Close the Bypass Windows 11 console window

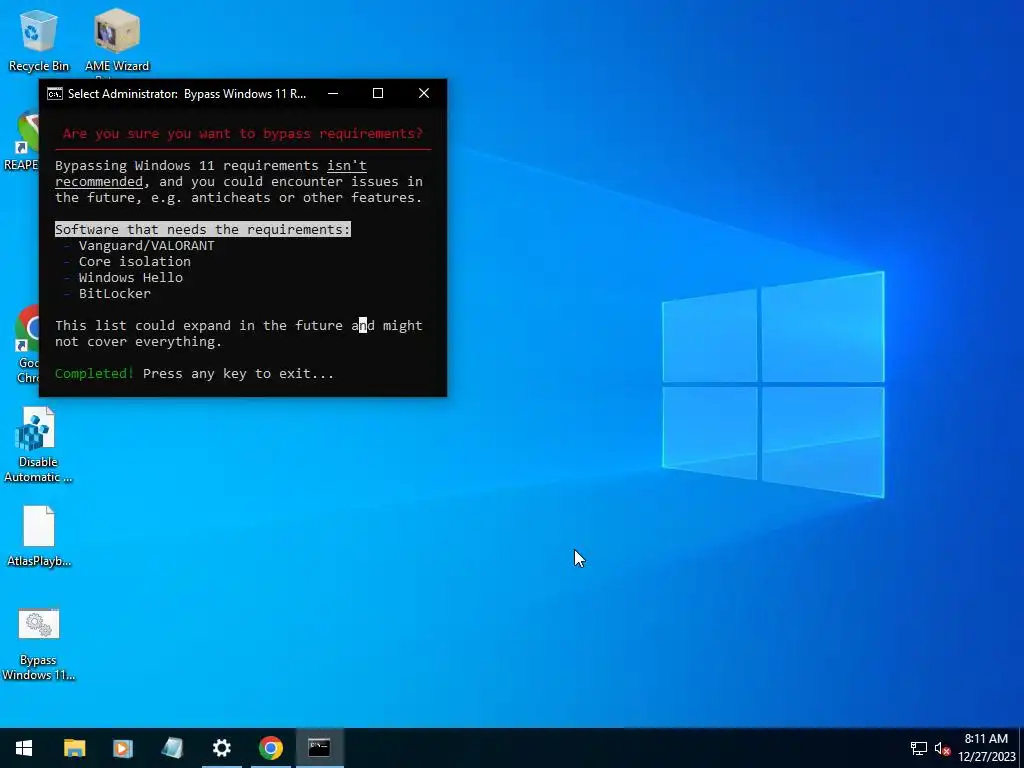[x=424, y=93]
